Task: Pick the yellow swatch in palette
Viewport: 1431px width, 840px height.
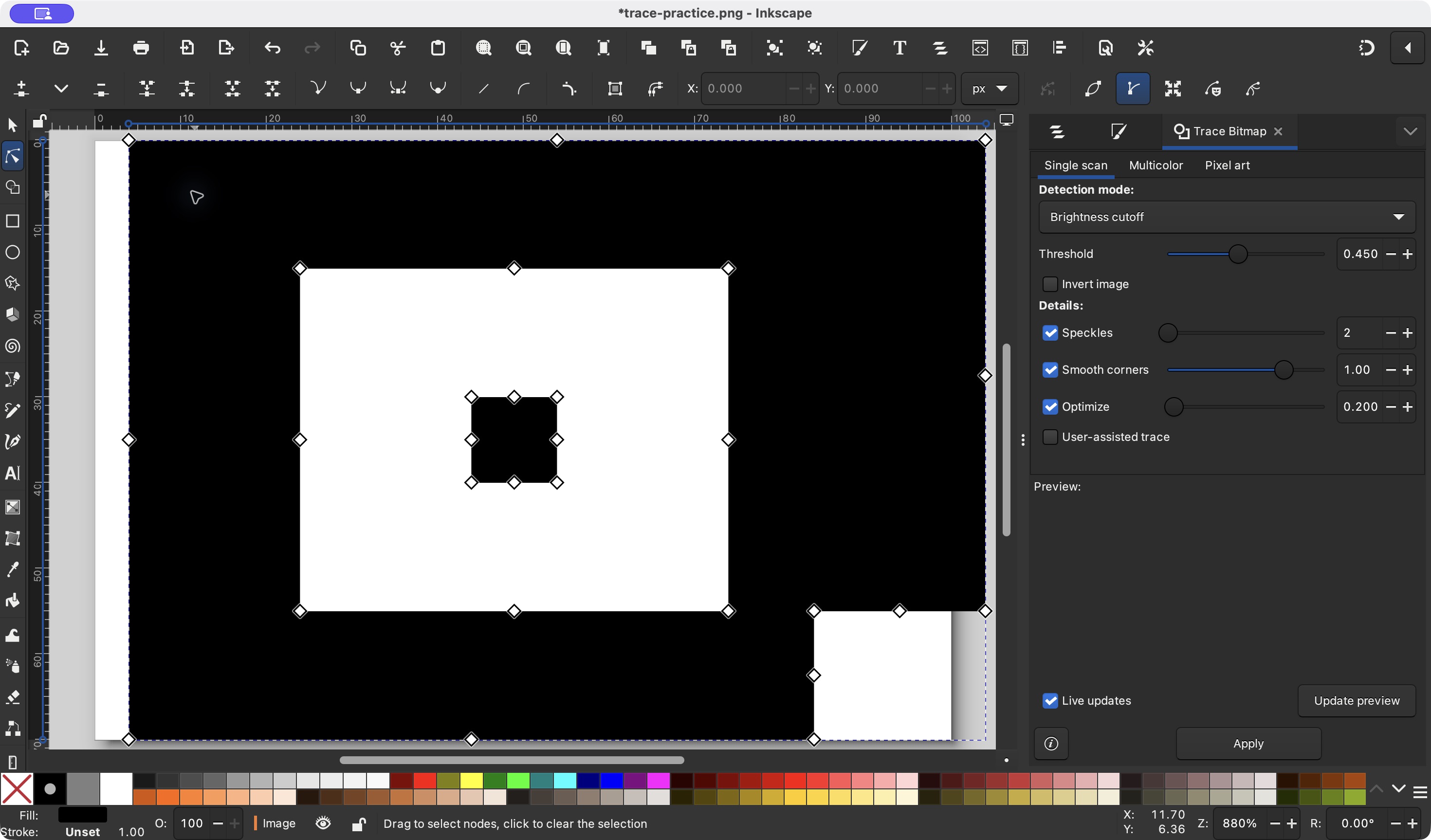Action: tap(471, 780)
